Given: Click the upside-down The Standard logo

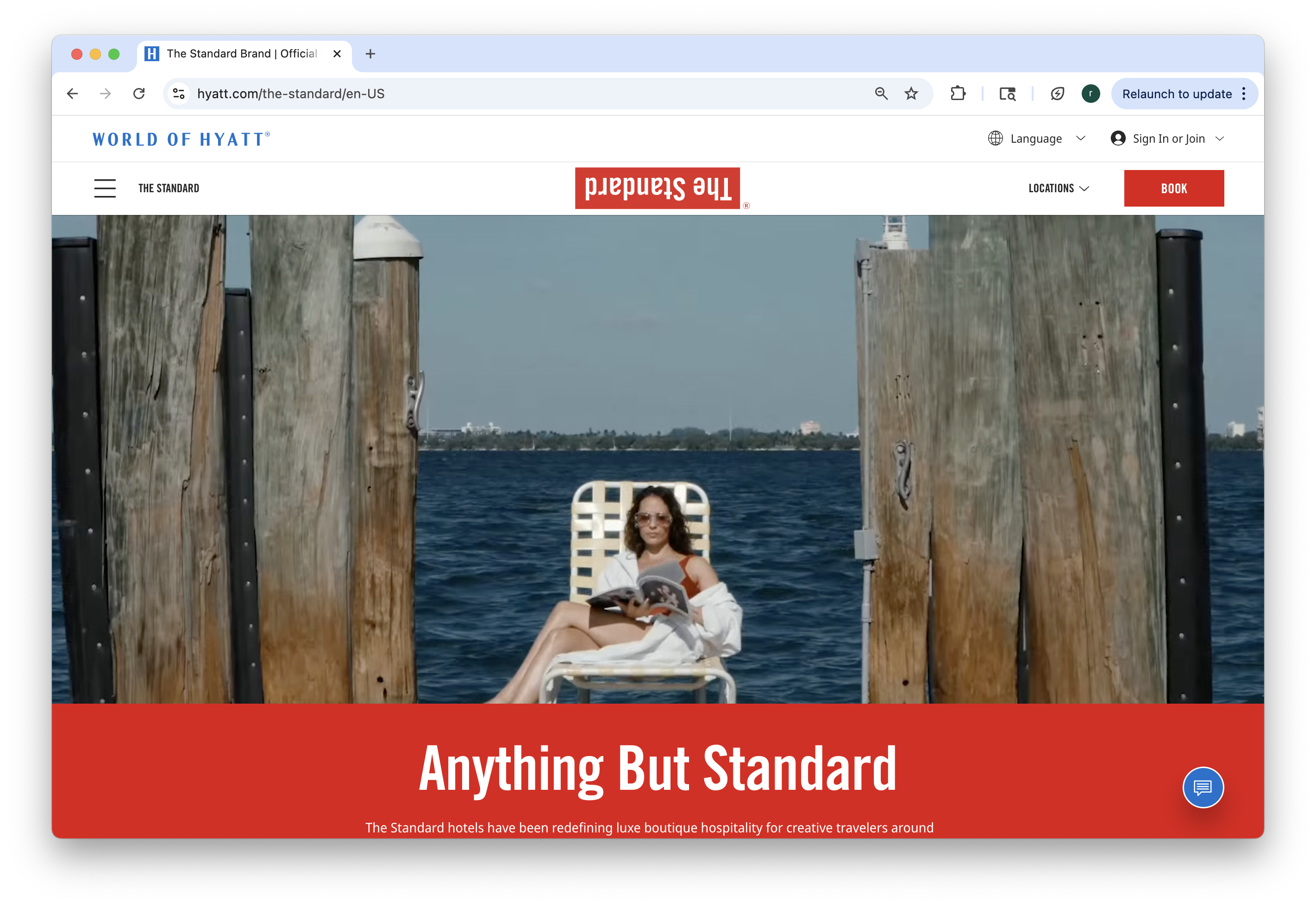Looking at the screenshot, I should click(657, 188).
